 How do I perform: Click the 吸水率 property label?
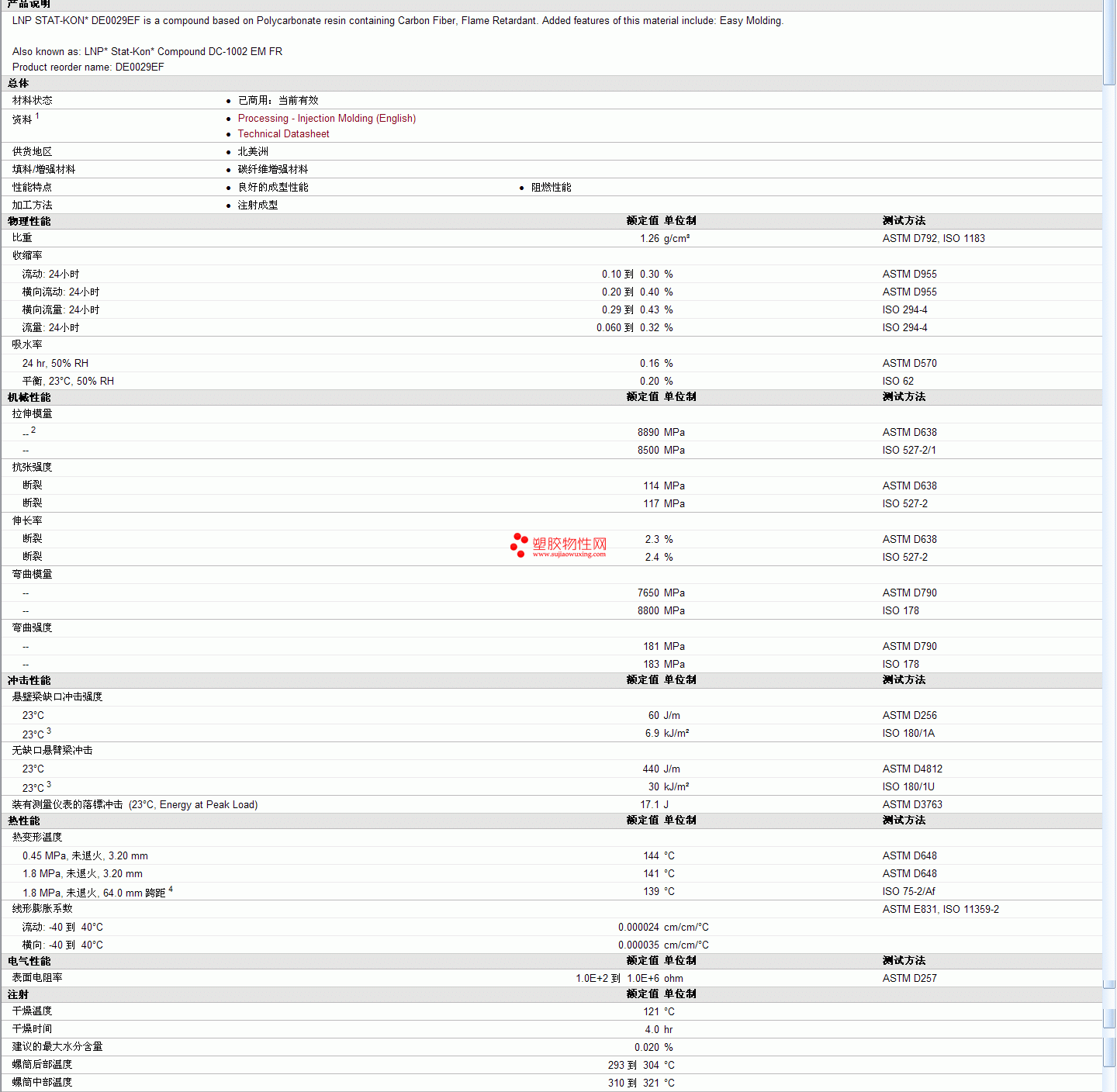tap(27, 345)
